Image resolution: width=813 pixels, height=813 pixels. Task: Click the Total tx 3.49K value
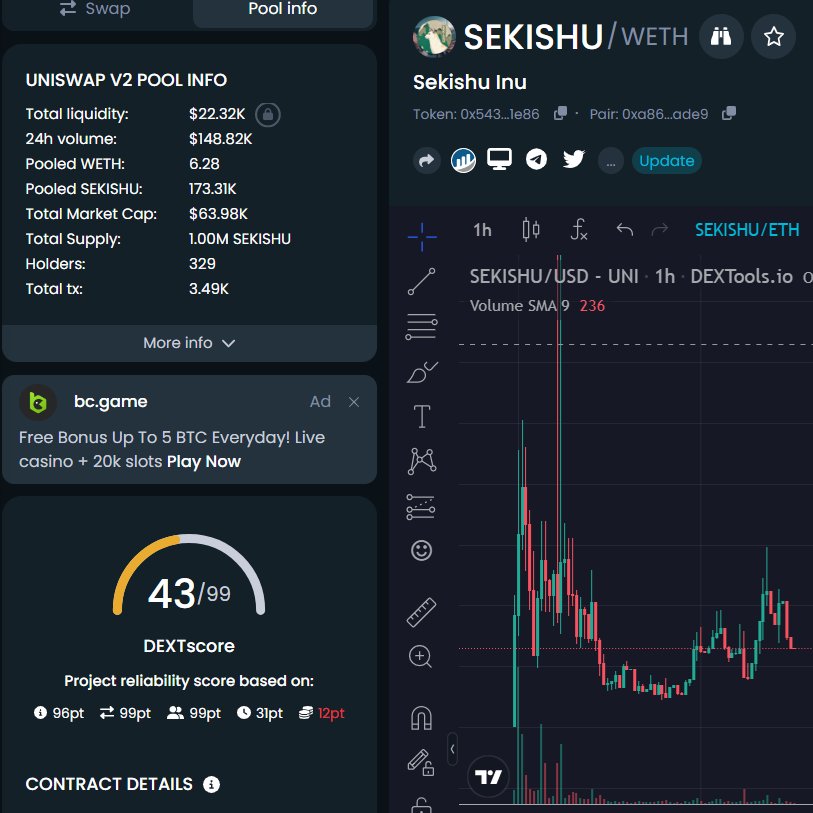coord(209,289)
